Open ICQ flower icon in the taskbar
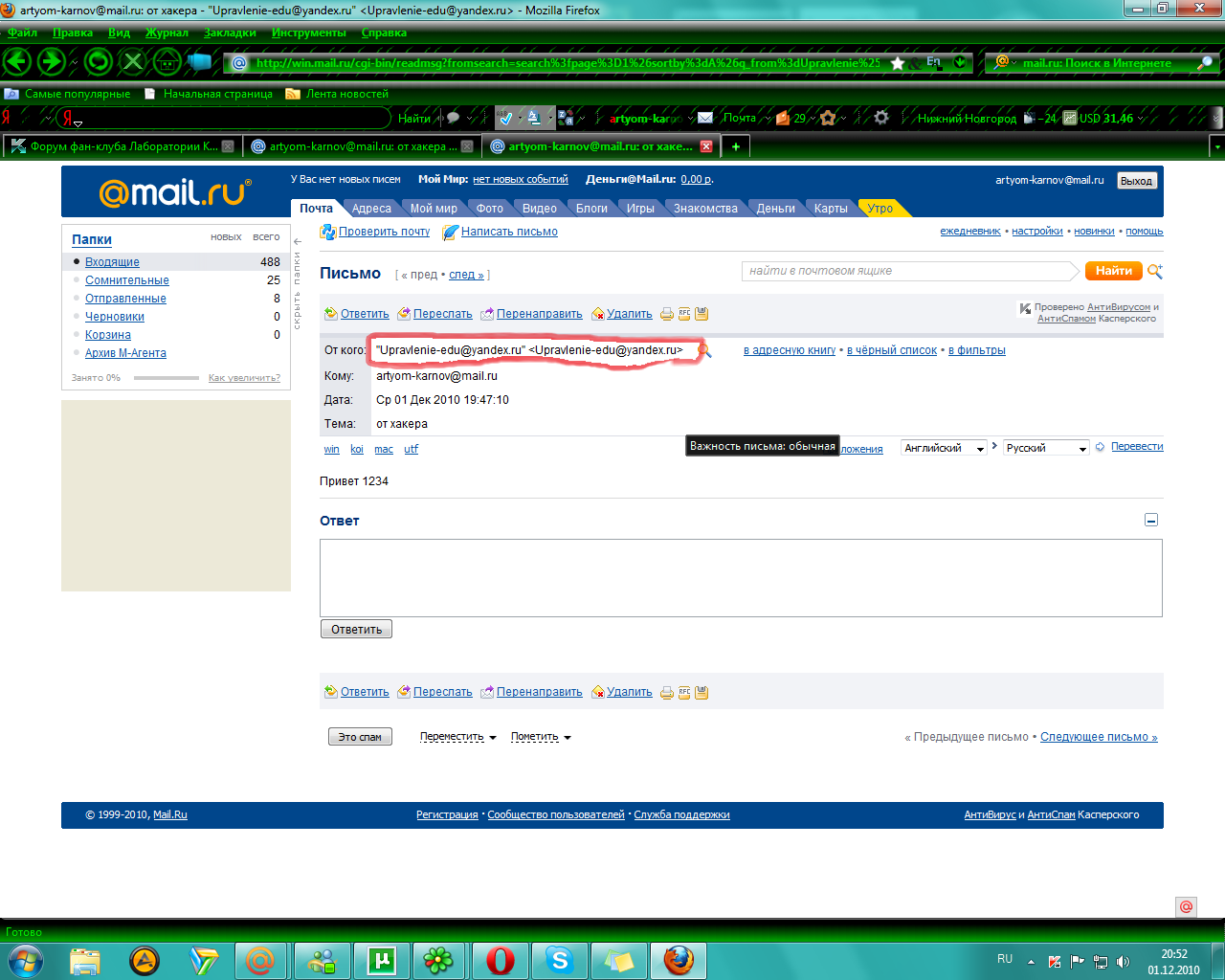The image size is (1225, 980). coord(438,959)
